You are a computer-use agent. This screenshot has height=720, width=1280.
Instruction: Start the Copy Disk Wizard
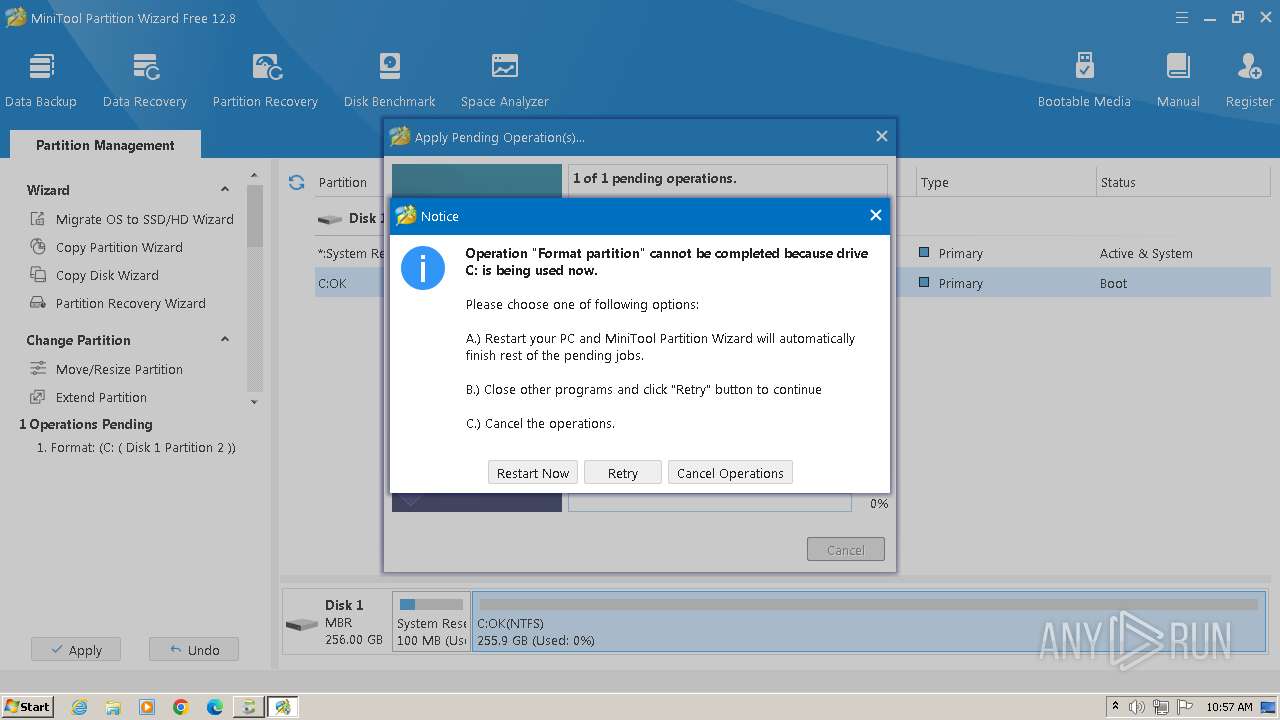(x=95, y=275)
